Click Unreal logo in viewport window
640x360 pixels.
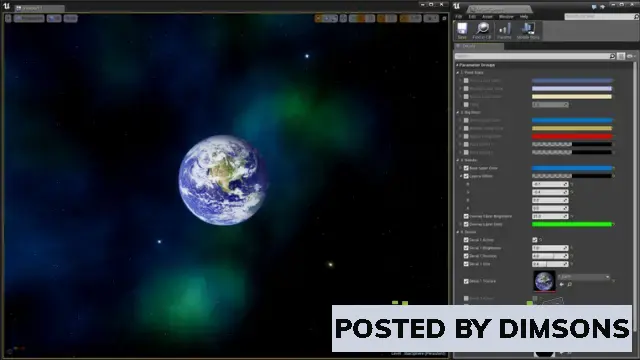[x=6, y=6]
